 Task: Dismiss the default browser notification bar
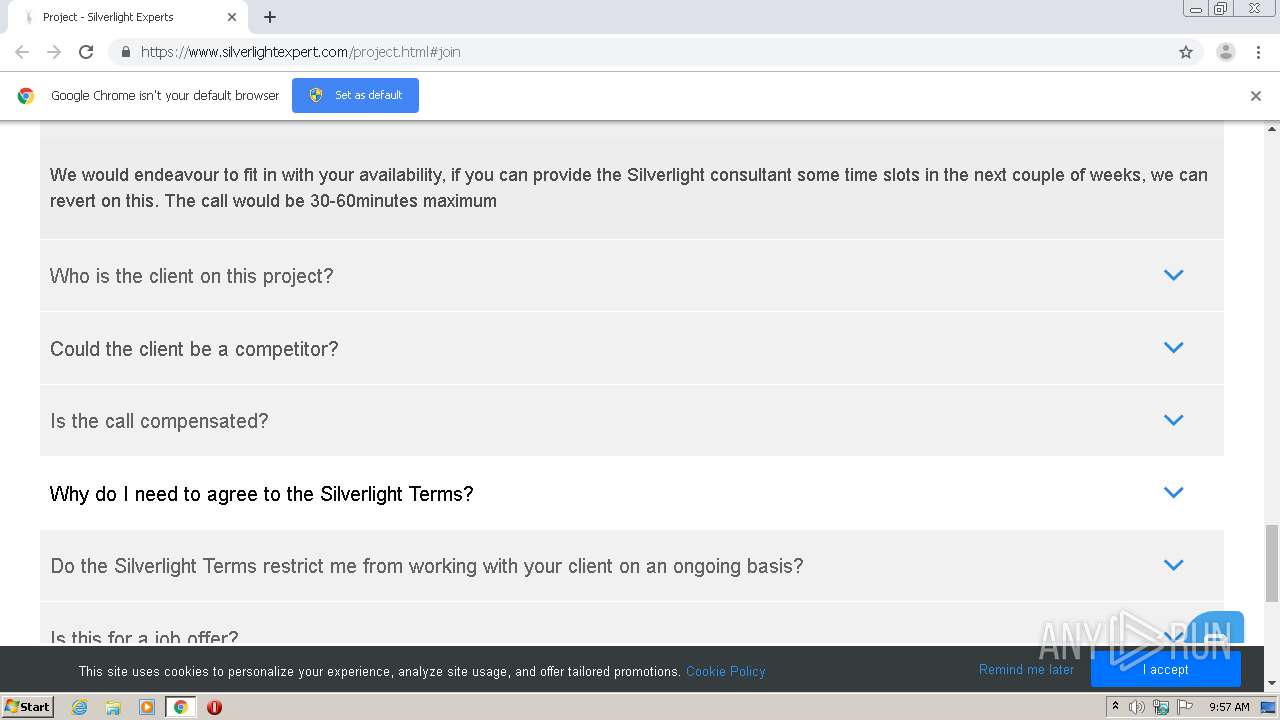(x=1256, y=96)
